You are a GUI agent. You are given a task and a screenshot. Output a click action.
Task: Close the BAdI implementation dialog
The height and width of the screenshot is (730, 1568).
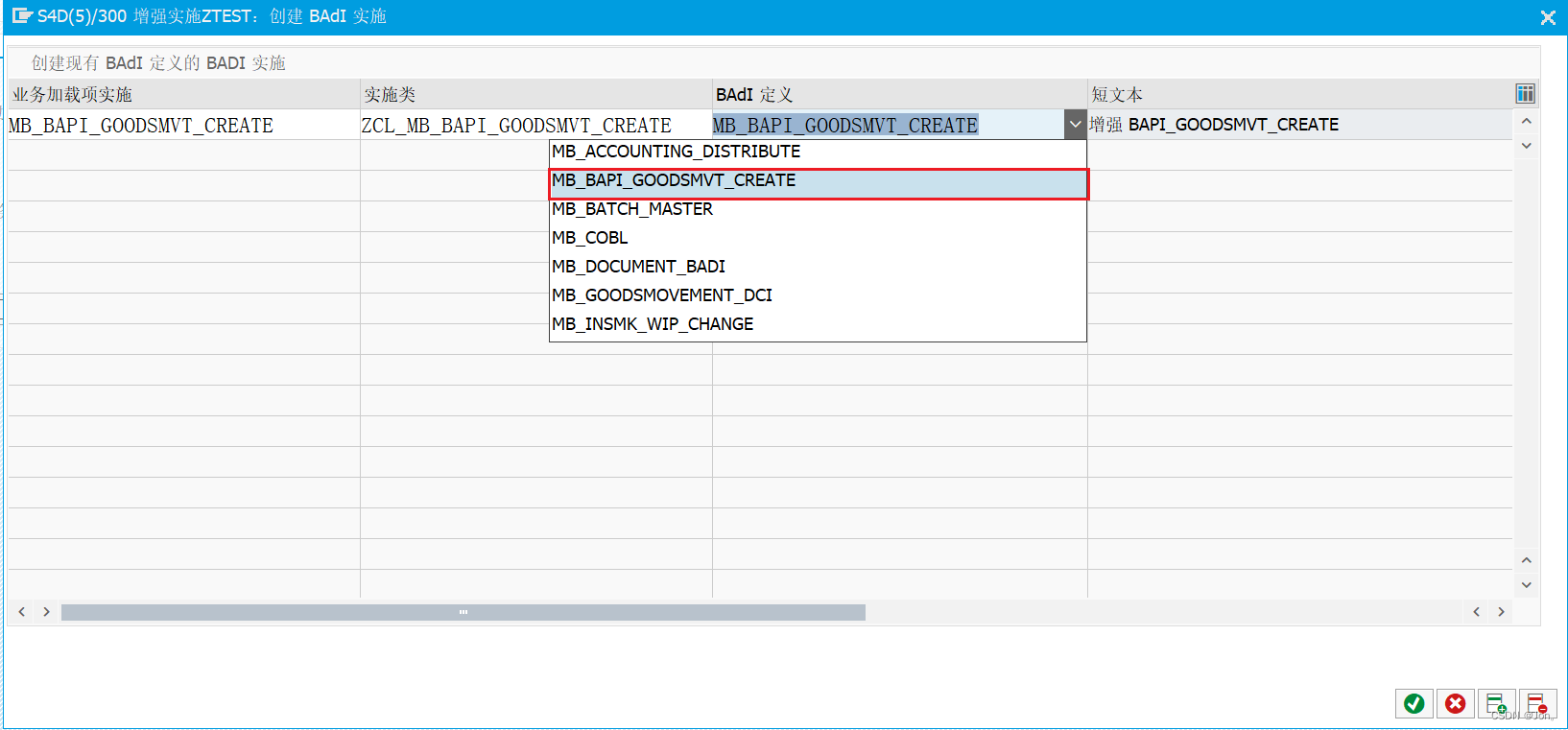point(1547,17)
